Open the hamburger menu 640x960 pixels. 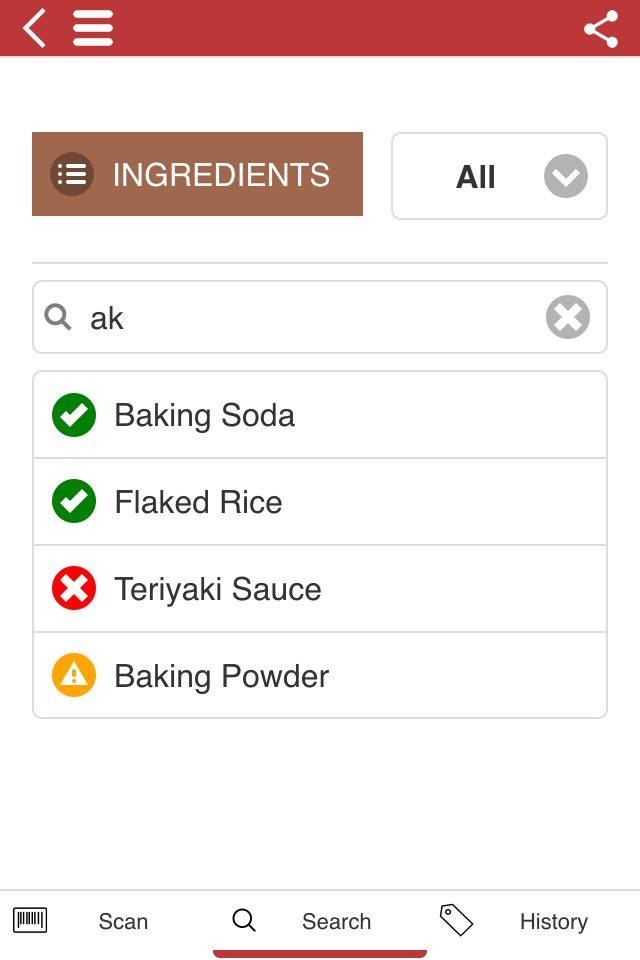[x=92, y=28]
